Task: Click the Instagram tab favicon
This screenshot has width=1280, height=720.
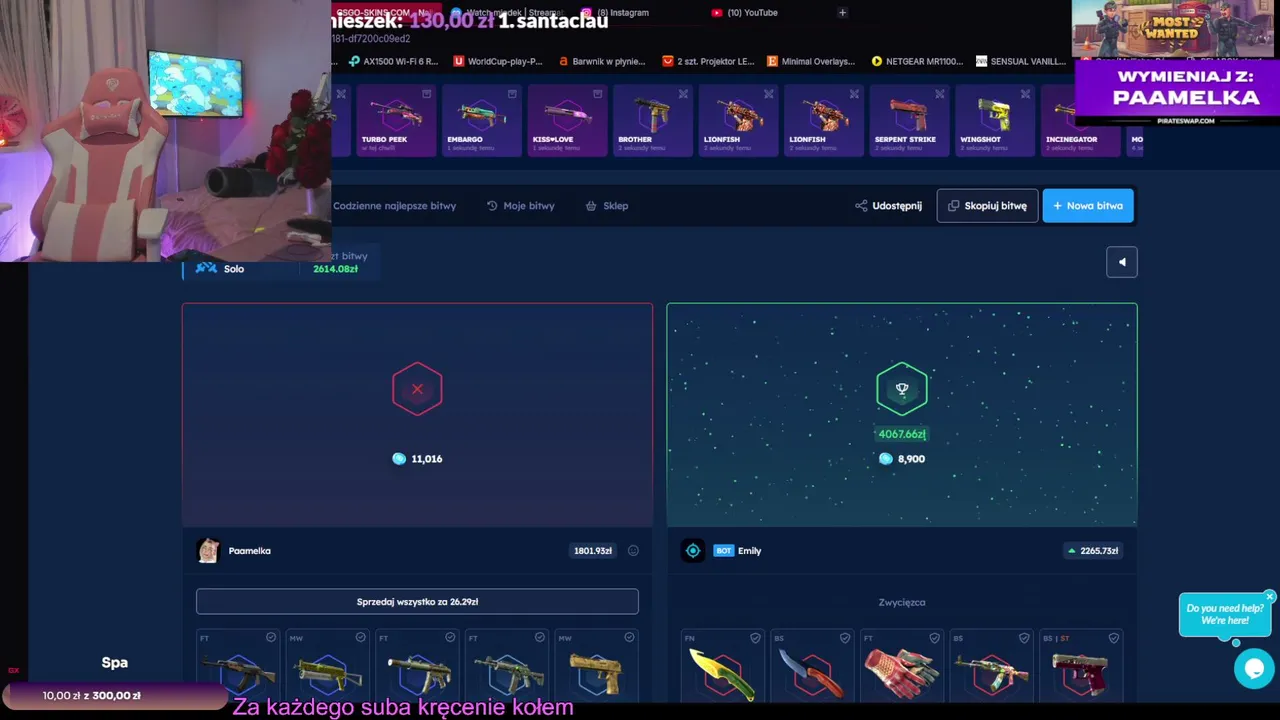Action: pos(587,13)
